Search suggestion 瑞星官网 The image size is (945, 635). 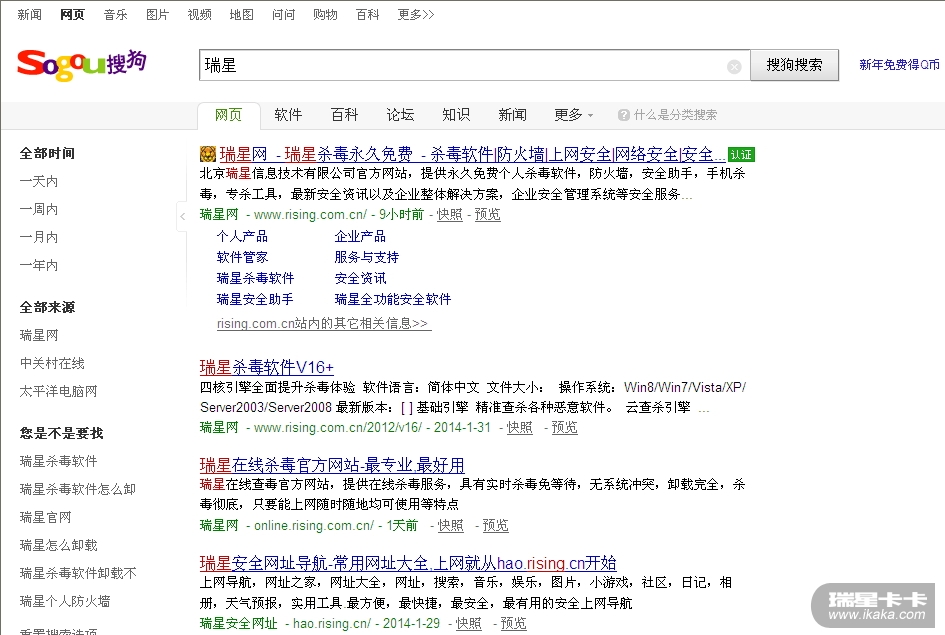[45, 518]
